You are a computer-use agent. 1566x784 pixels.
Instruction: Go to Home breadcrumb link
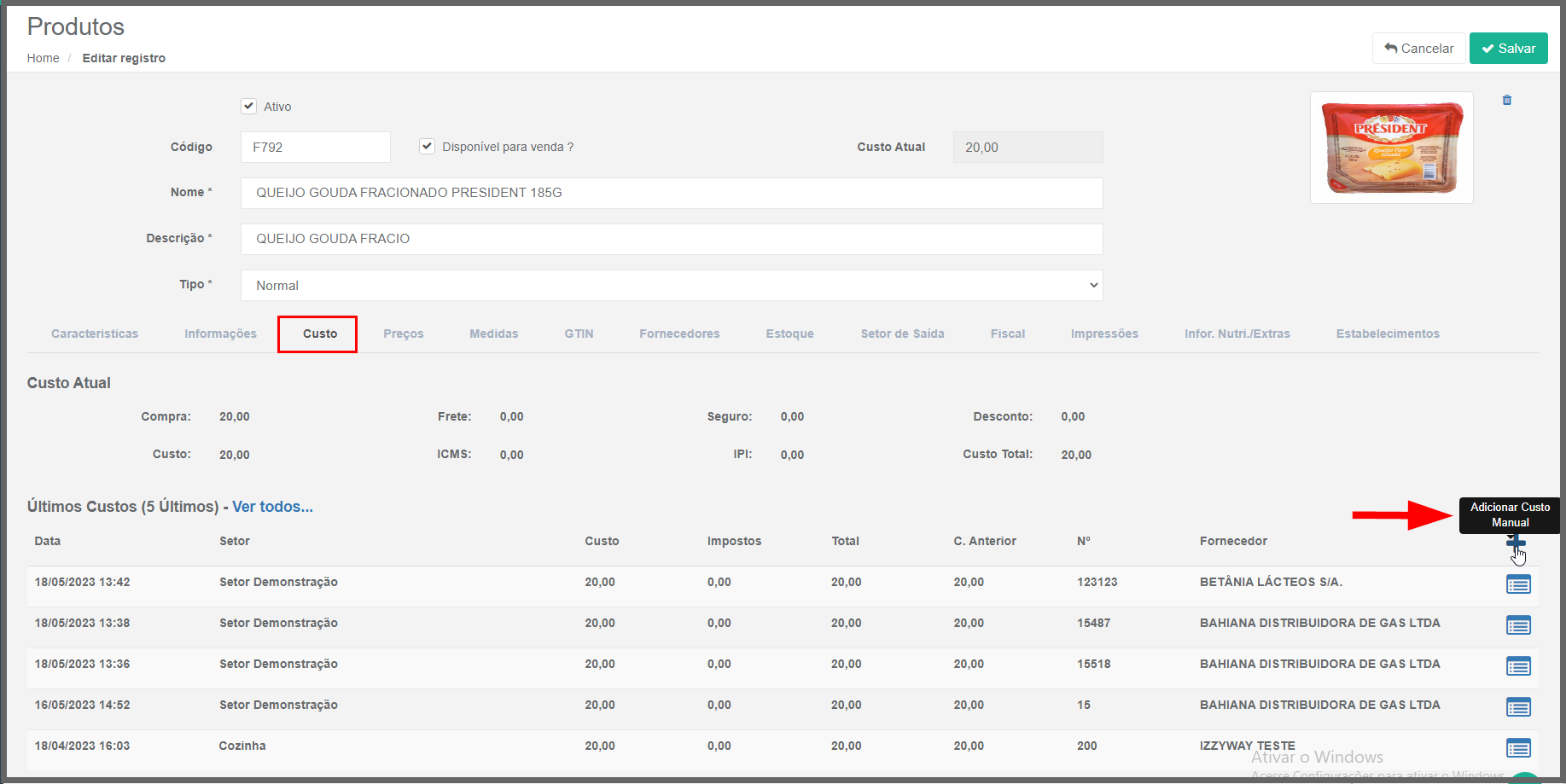[43, 58]
